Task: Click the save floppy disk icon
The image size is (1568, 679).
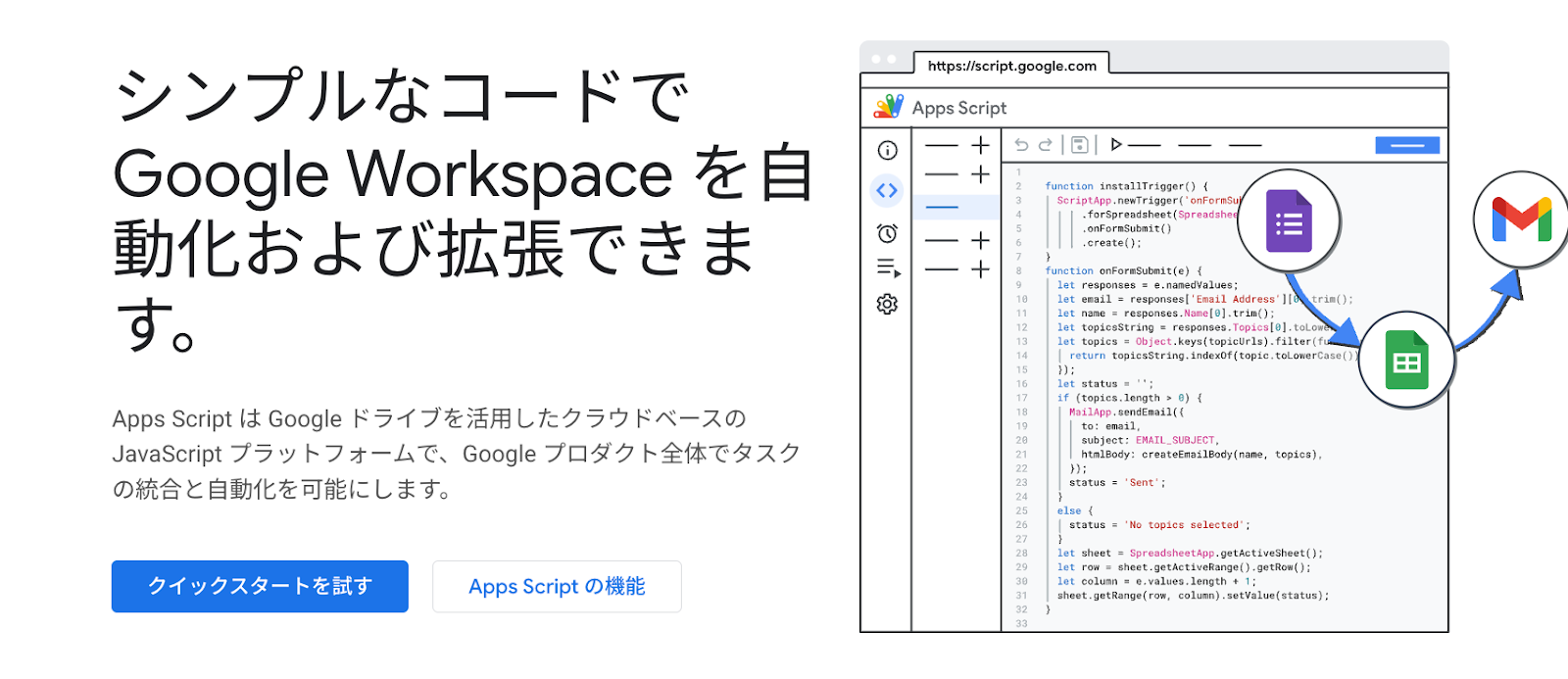Action: [x=1079, y=145]
